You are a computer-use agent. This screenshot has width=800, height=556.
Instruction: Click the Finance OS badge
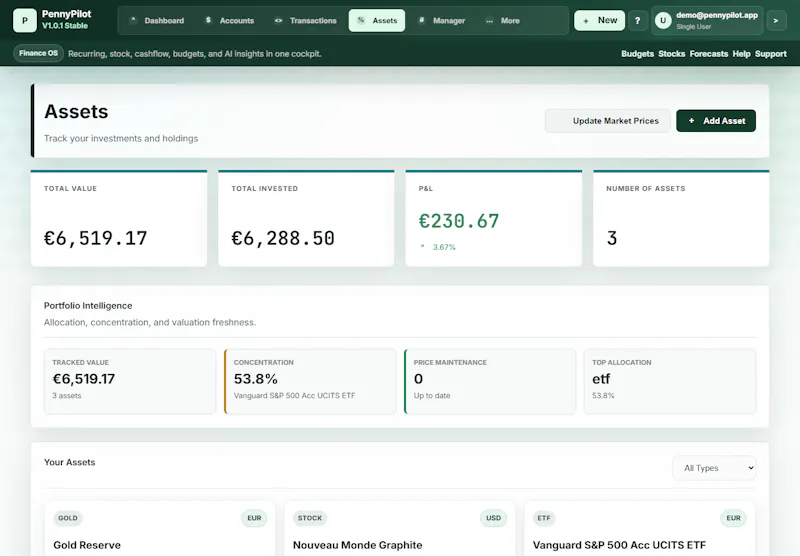pos(38,53)
